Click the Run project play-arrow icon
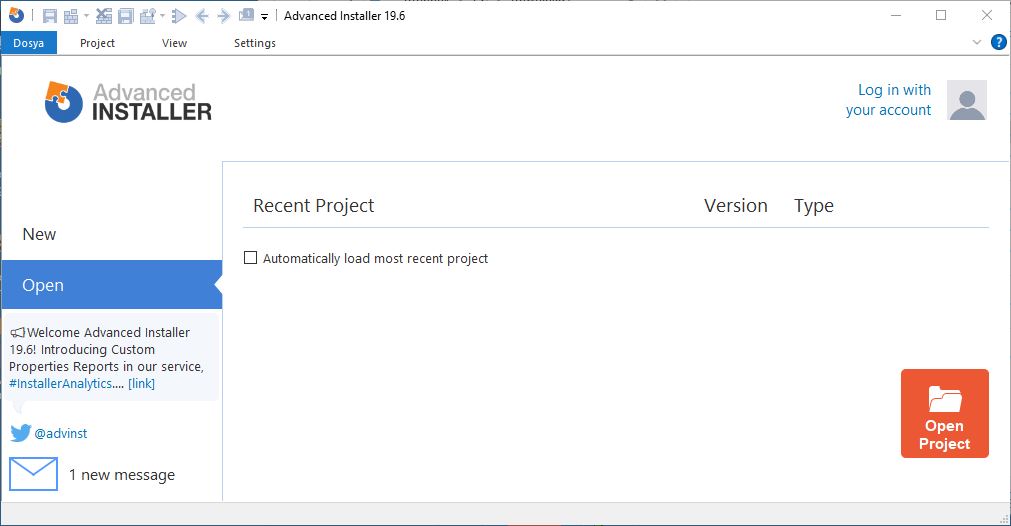Screen dimensions: 1011x526 [179, 16]
